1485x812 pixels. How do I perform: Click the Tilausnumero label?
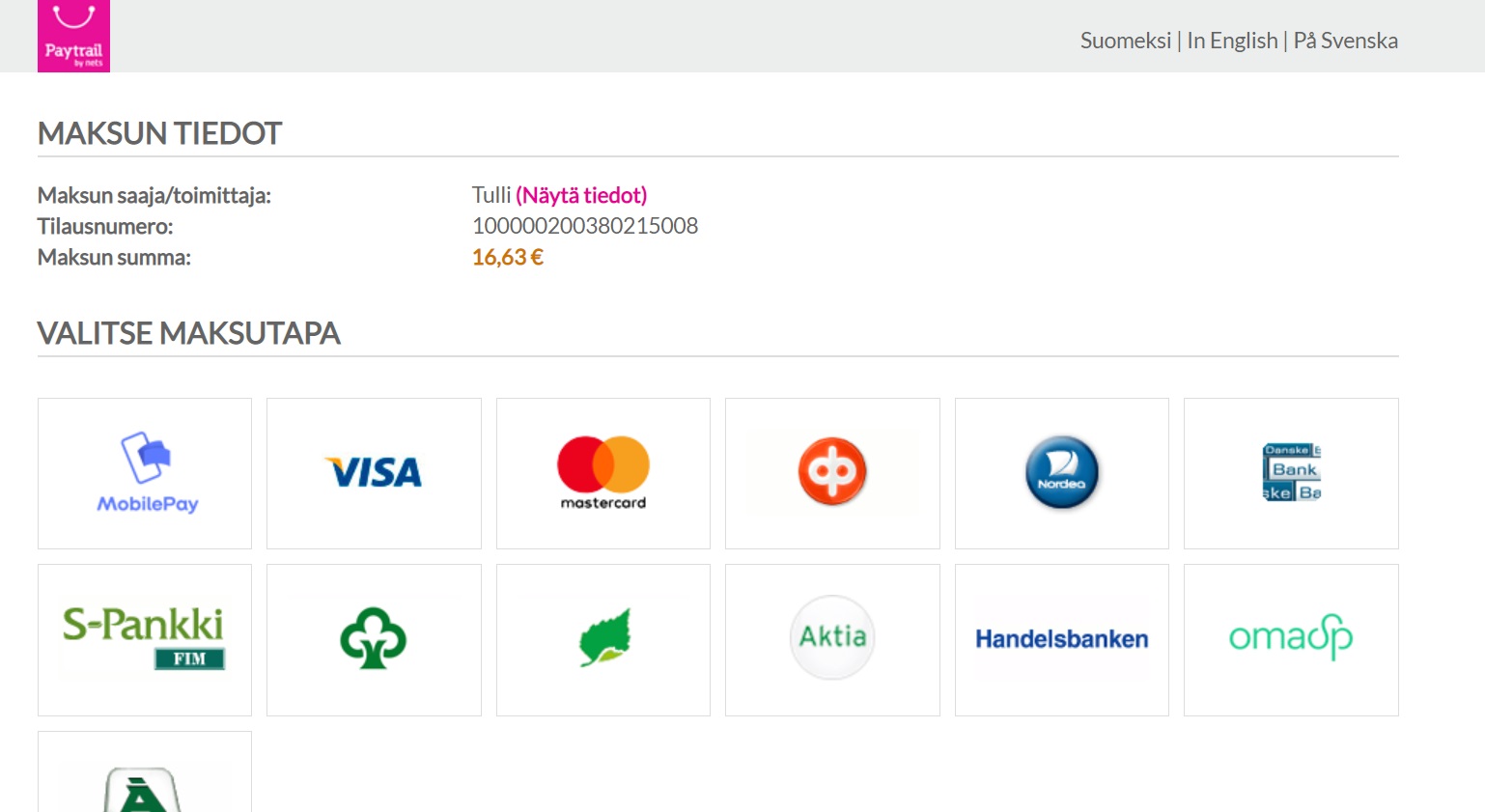pyautogui.click(x=105, y=227)
